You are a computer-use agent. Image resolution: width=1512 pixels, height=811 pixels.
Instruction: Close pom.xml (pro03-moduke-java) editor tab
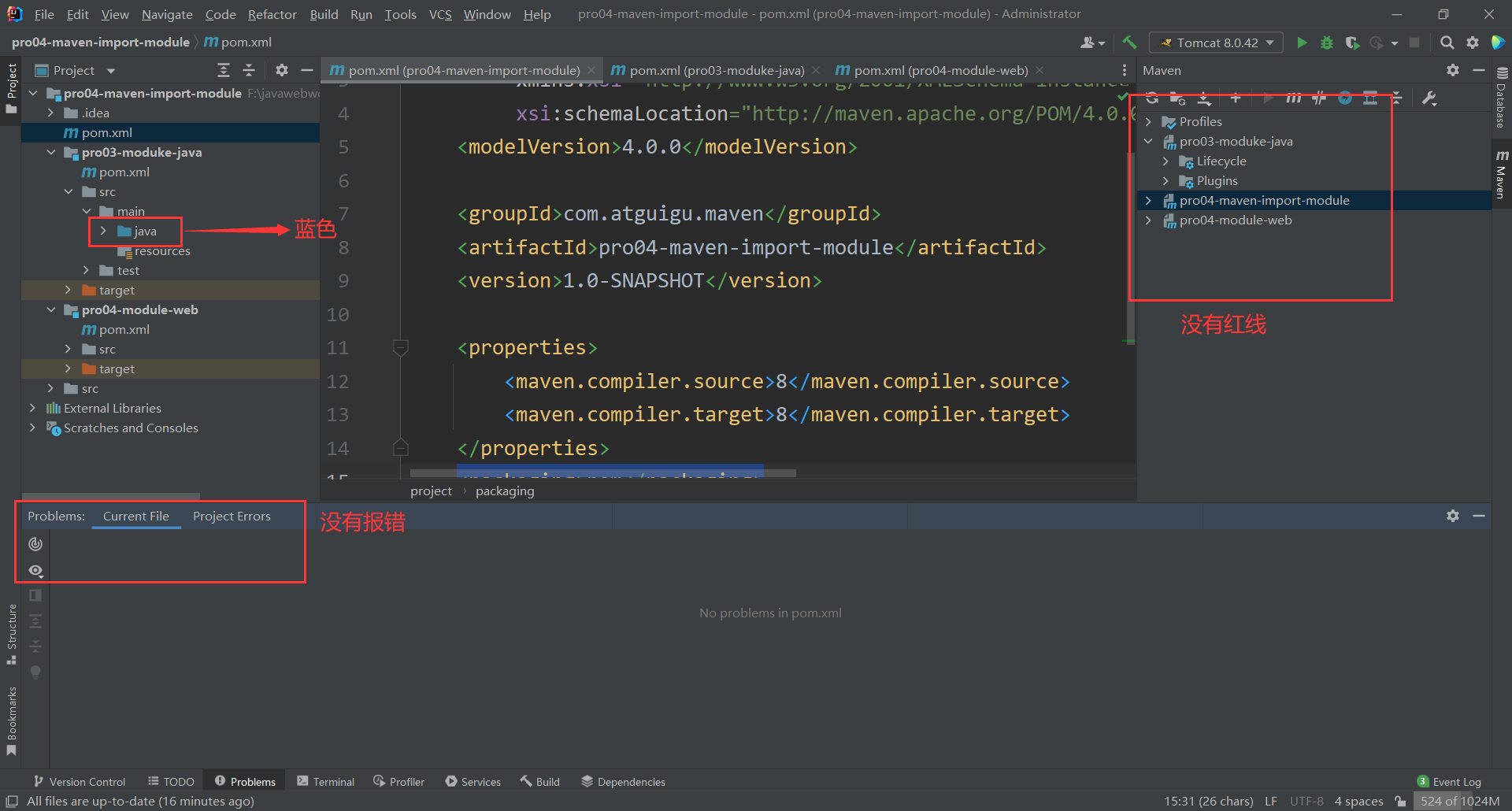coord(816,70)
